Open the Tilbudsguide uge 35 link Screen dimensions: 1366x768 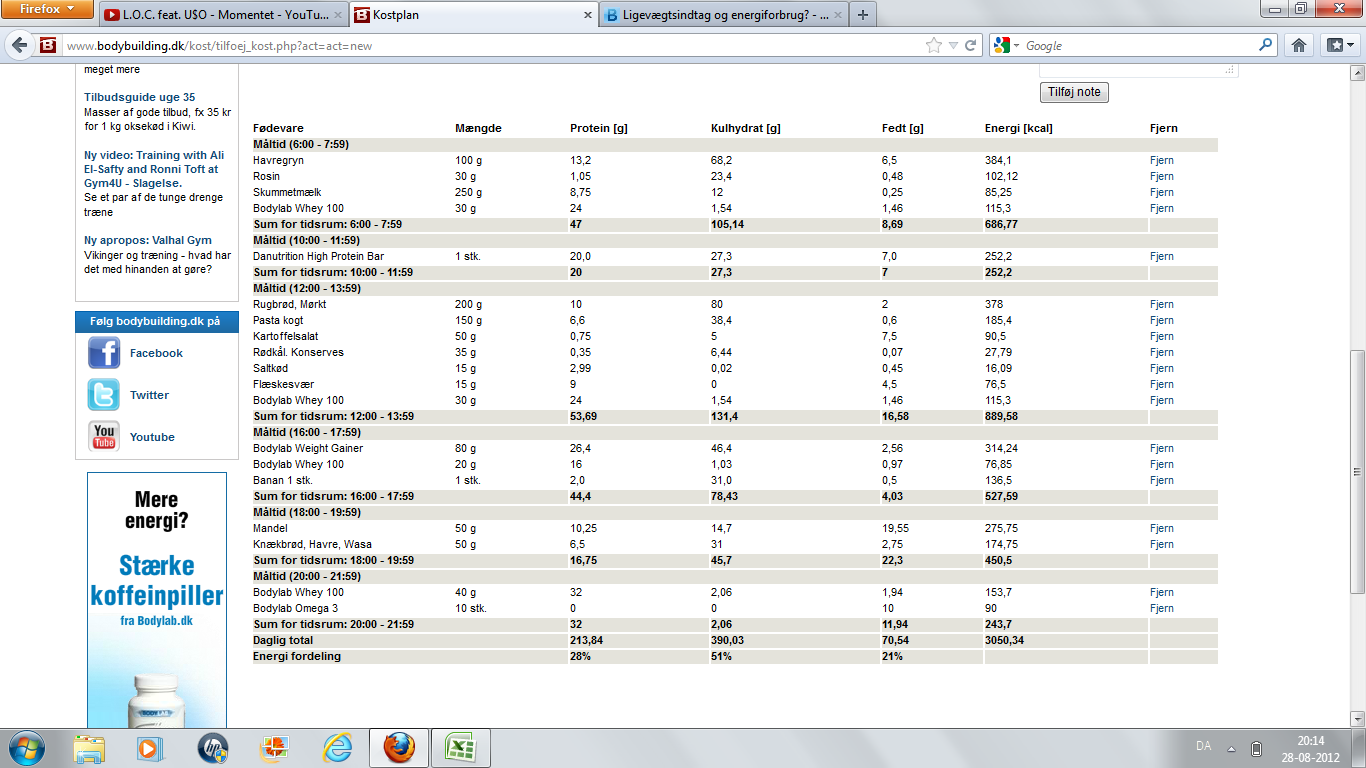point(139,97)
